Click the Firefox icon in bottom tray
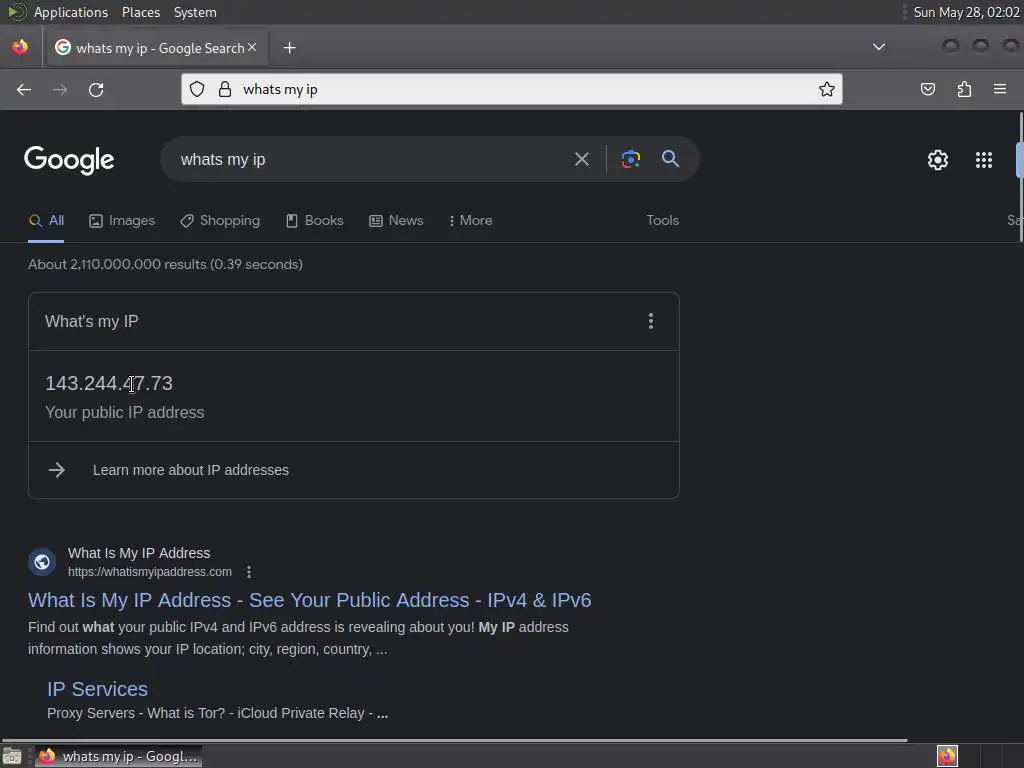 [x=947, y=756]
